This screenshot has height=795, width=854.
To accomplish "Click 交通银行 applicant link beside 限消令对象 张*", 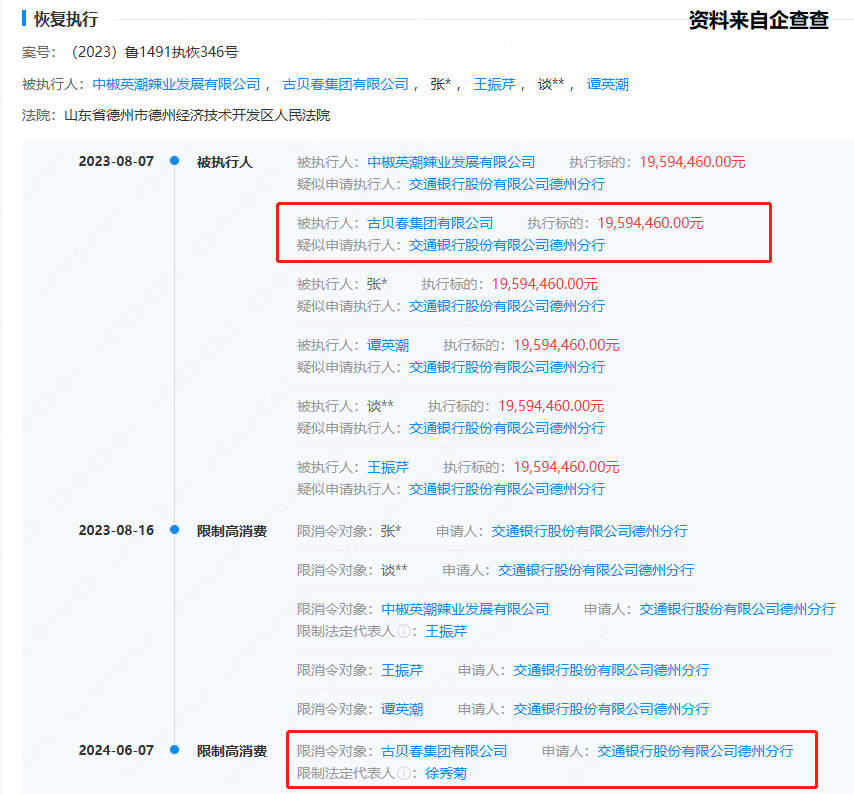I will coord(589,531).
